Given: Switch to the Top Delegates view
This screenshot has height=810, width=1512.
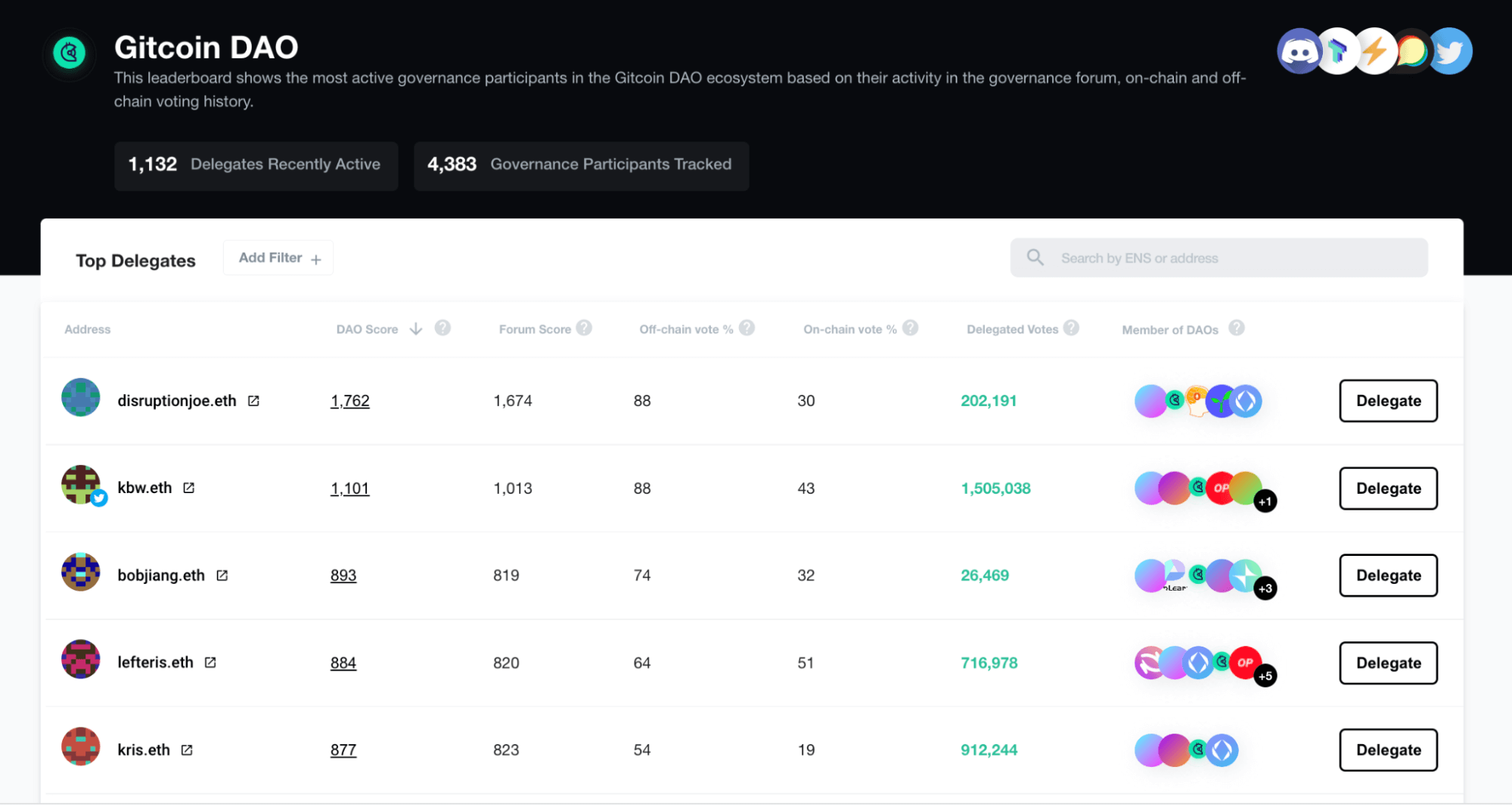Looking at the screenshot, I should click(x=135, y=260).
